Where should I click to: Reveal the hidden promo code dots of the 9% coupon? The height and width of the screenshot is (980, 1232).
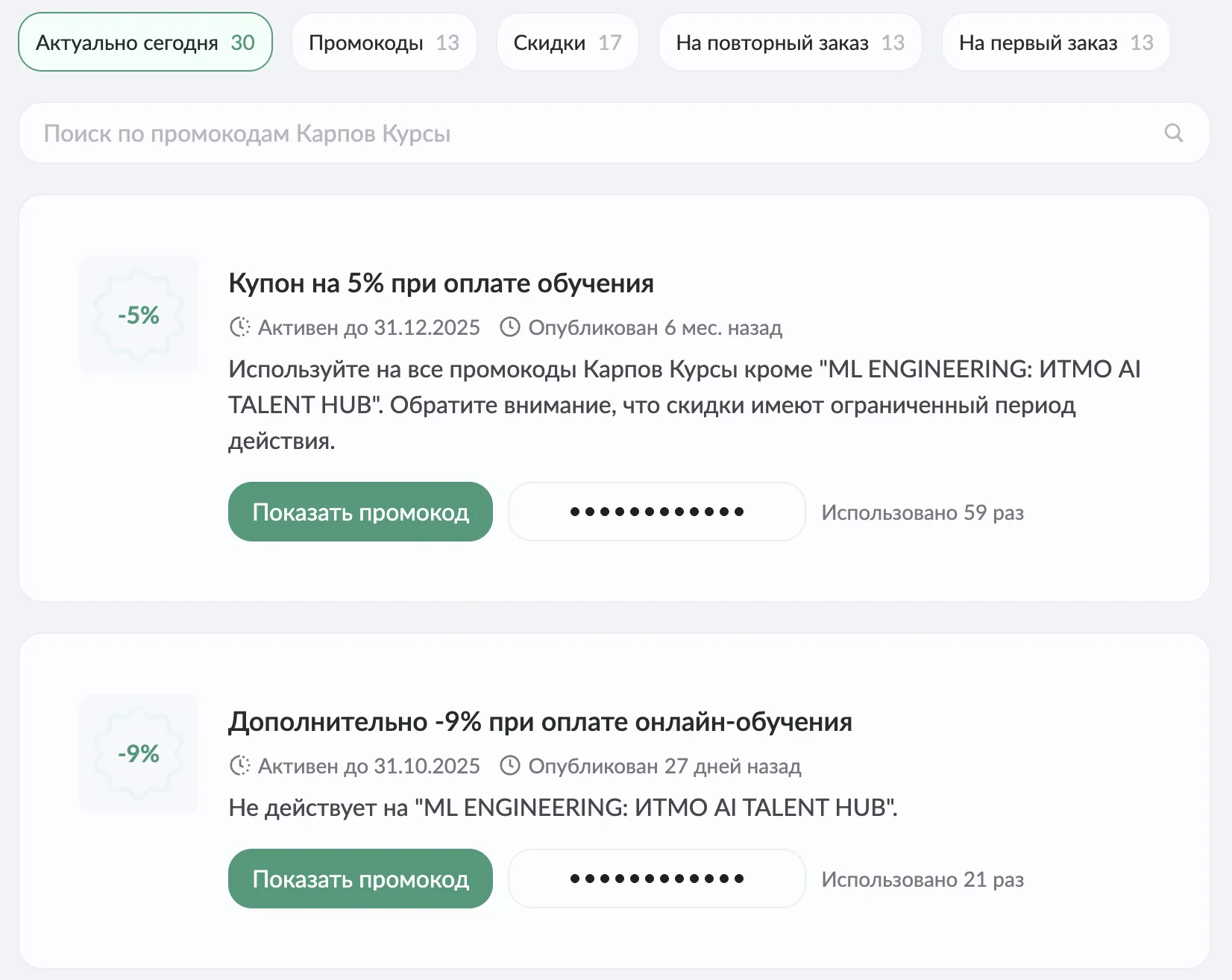[x=656, y=879]
